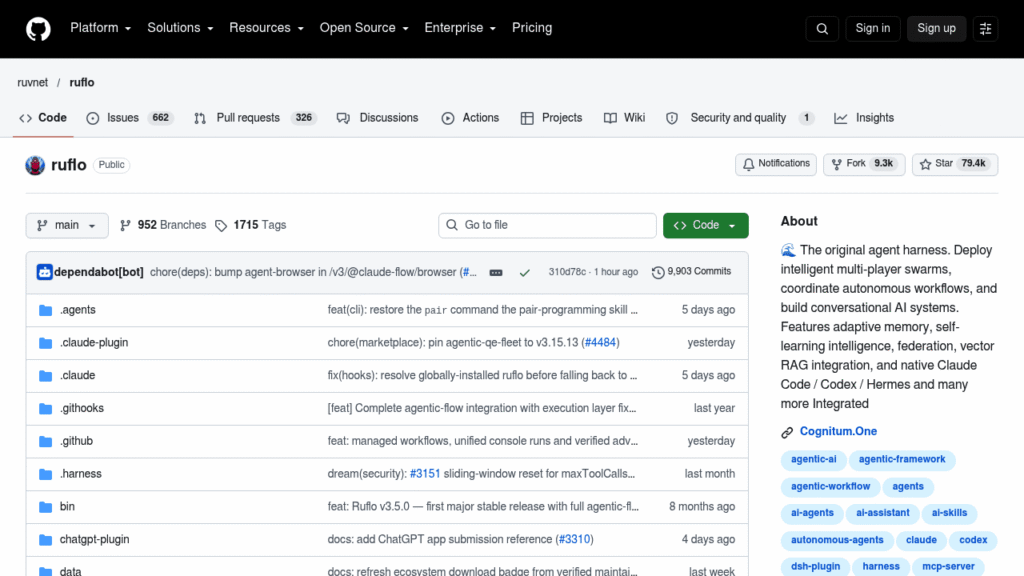Screen dimensions: 1024x576
Task: Click the link icon next to Cognitum.One
Action: (787, 432)
